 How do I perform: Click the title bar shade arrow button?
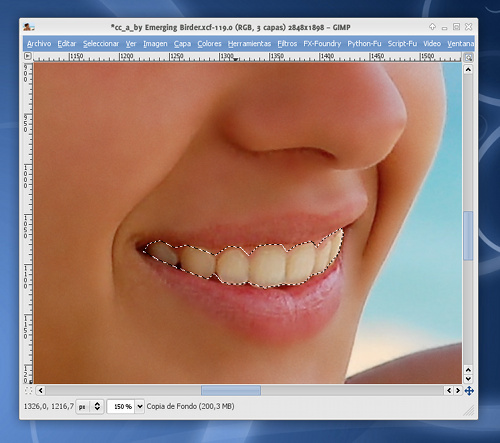point(432,27)
